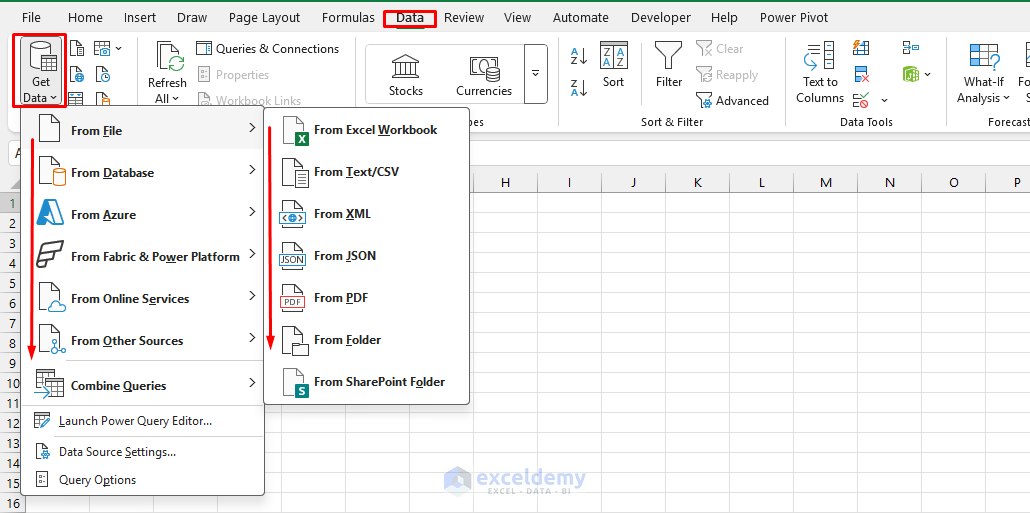Choose From SharePoint Folder
The width and height of the screenshot is (1030, 513).
click(x=367, y=382)
